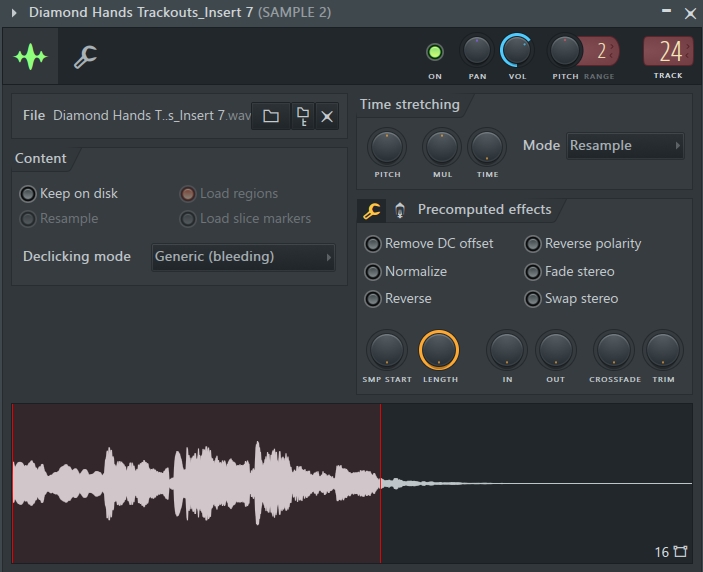This screenshot has height=572, width=703.
Task: Open the Declicking mode Generic (bleeding) dropdown
Action: (243, 257)
